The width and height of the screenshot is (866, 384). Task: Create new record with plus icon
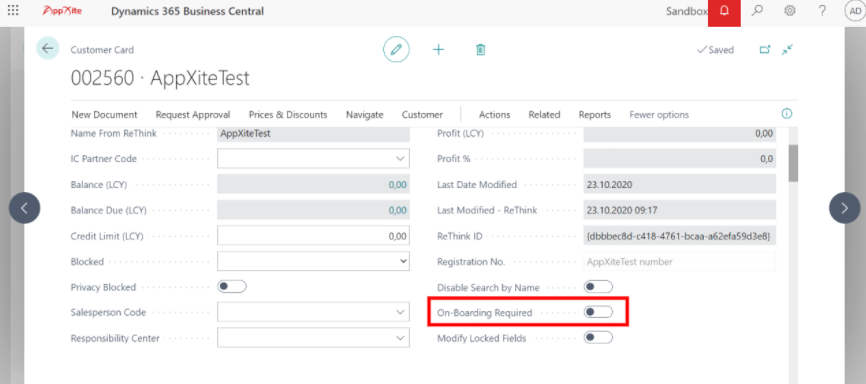[438, 50]
